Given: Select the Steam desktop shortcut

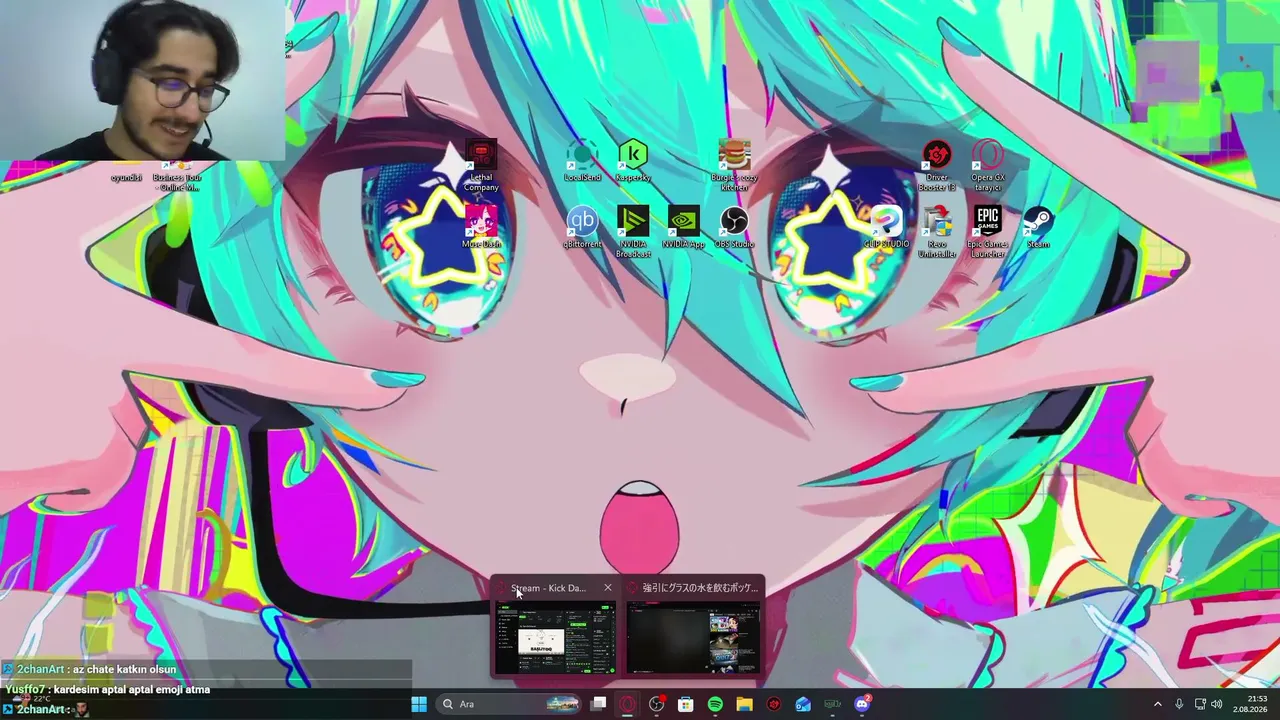Looking at the screenshot, I should tap(1038, 227).
